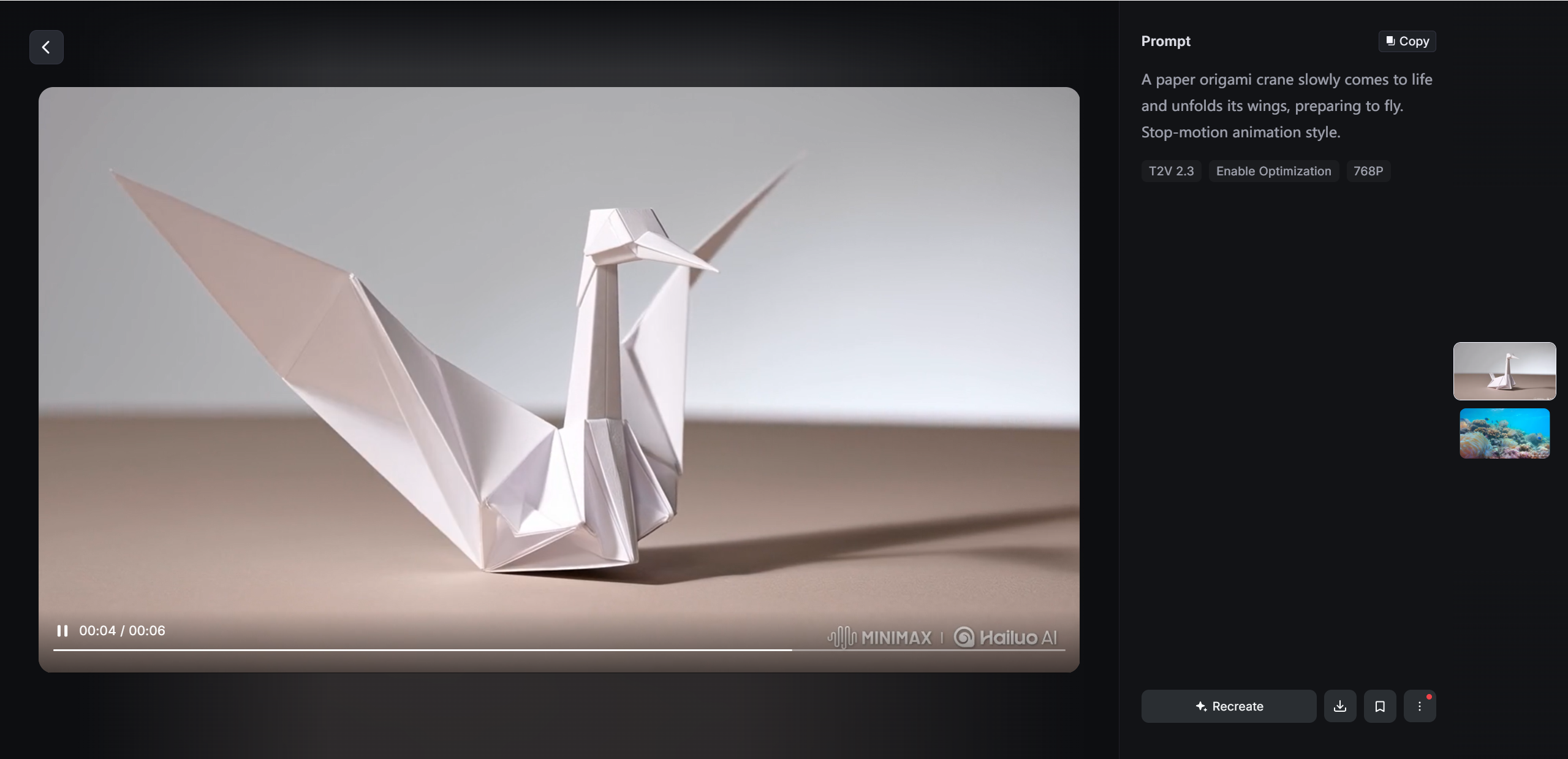Click the 768P resolution tag
Image resolution: width=1568 pixels, height=759 pixels.
click(x=1368, y=171)
